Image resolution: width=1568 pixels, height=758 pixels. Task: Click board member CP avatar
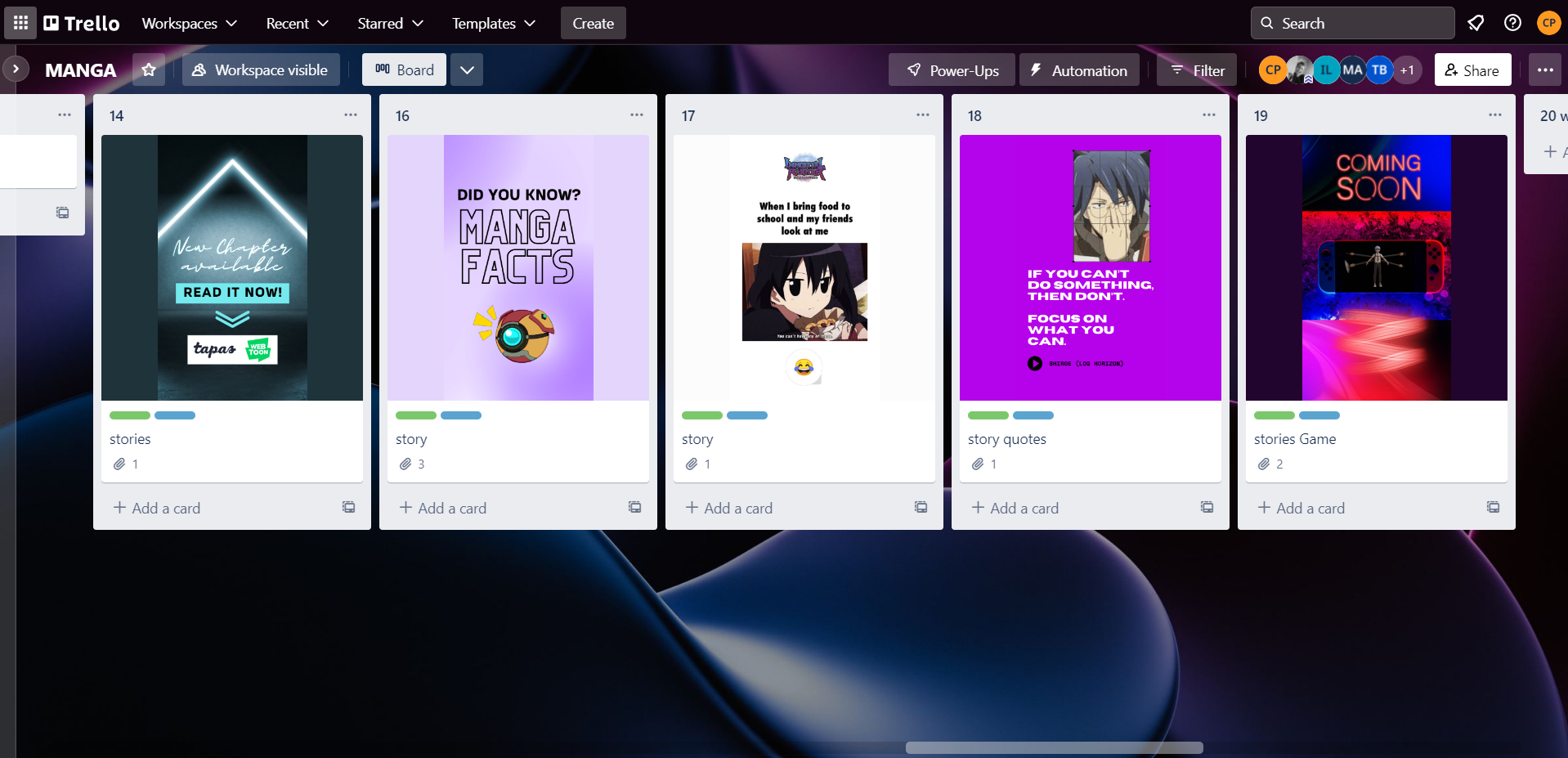tap(1273, 70)
